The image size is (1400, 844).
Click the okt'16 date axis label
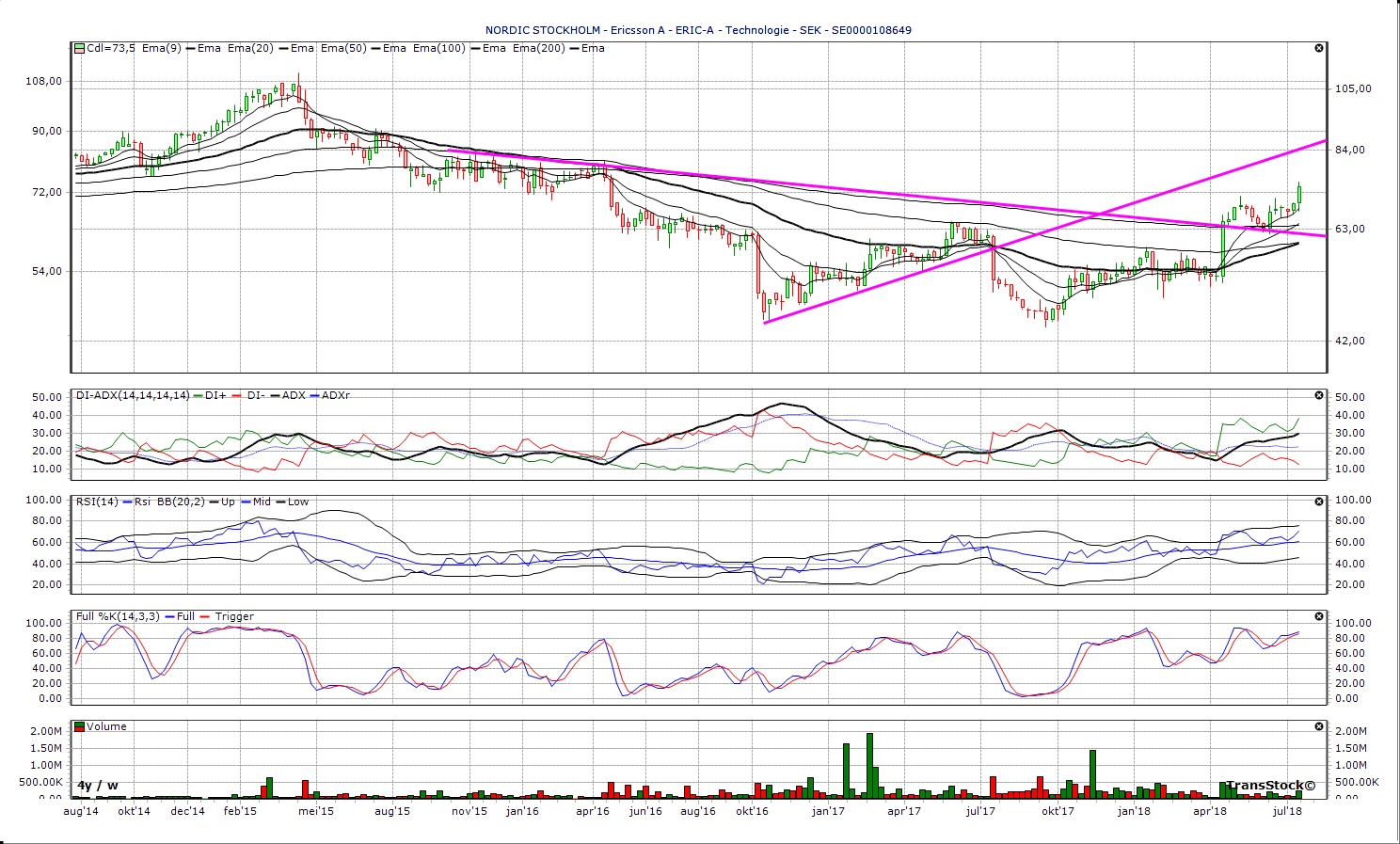[752, 810]
